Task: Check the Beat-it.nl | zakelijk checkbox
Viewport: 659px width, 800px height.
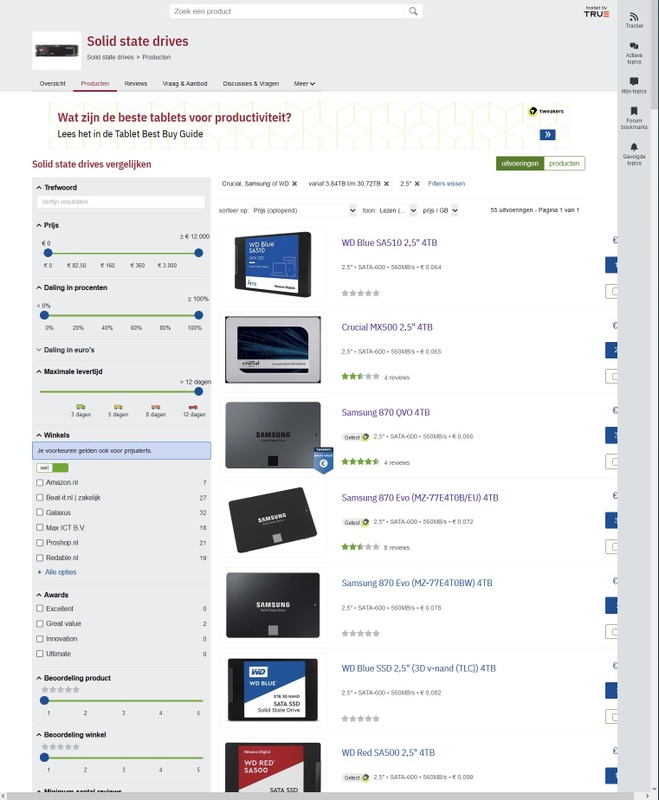Action: [40, 497]
